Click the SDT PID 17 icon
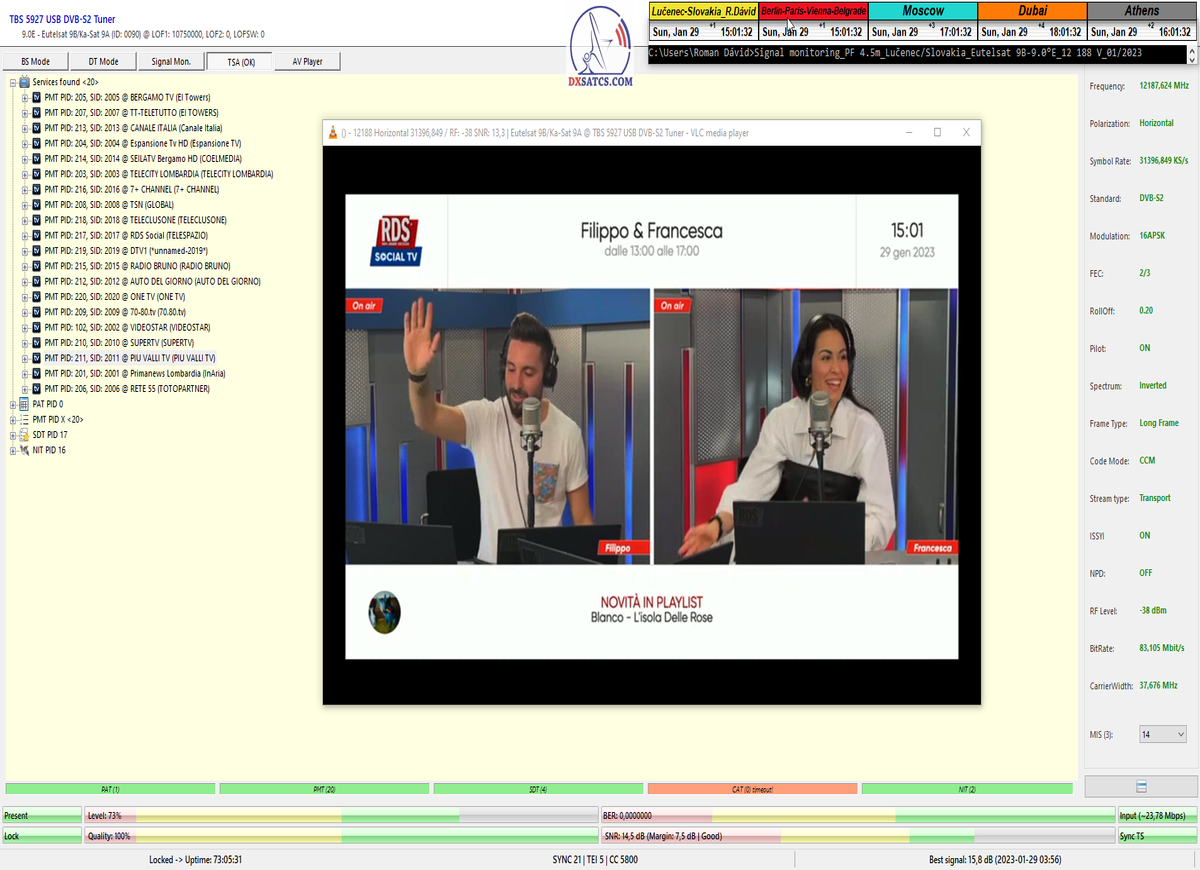Image resolution: width=1200 pixels, height=870 pixels. (25, 435)
